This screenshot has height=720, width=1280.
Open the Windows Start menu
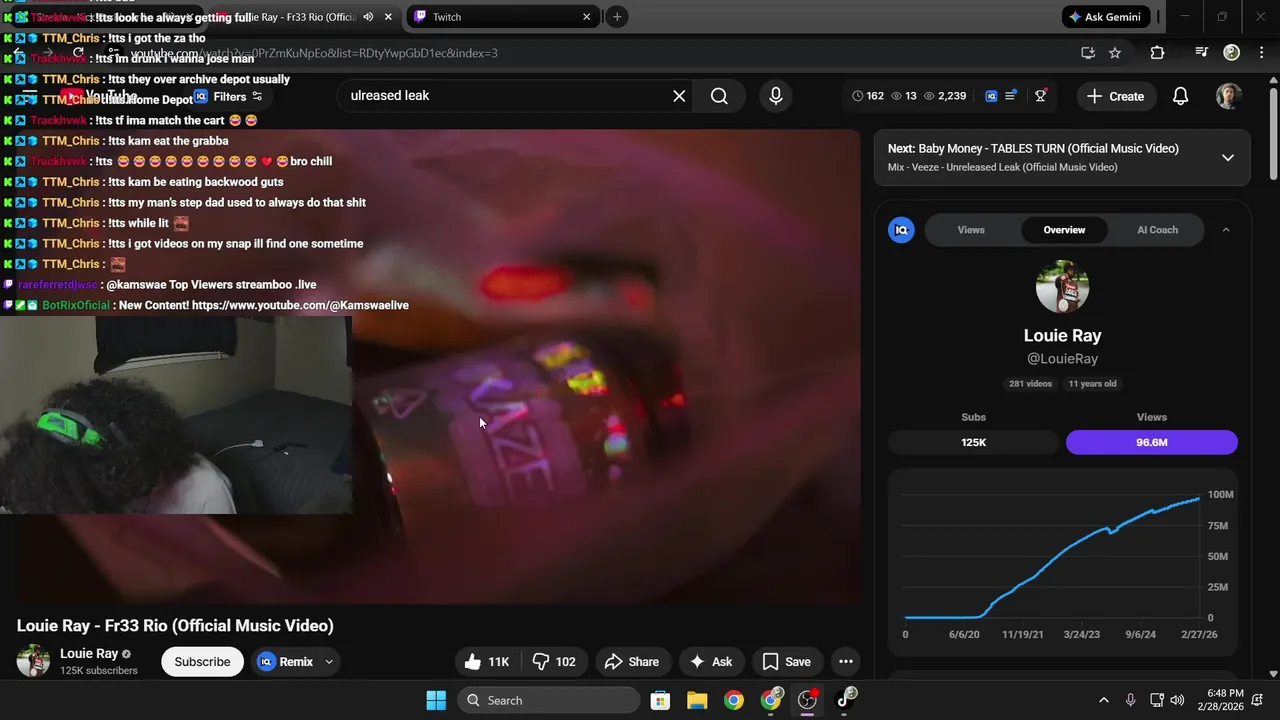click(x=436, y=700)
